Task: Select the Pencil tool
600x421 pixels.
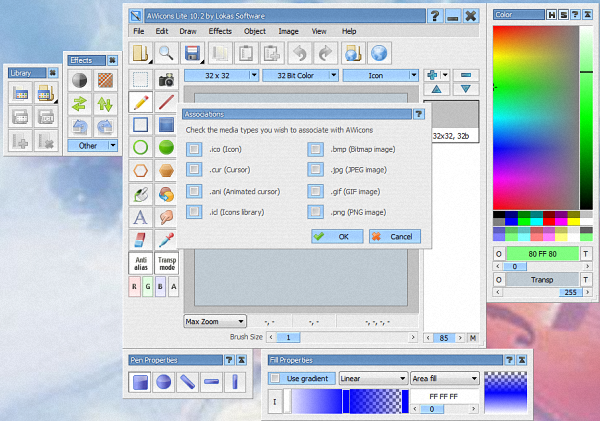Action: click(x=140, y=102)
